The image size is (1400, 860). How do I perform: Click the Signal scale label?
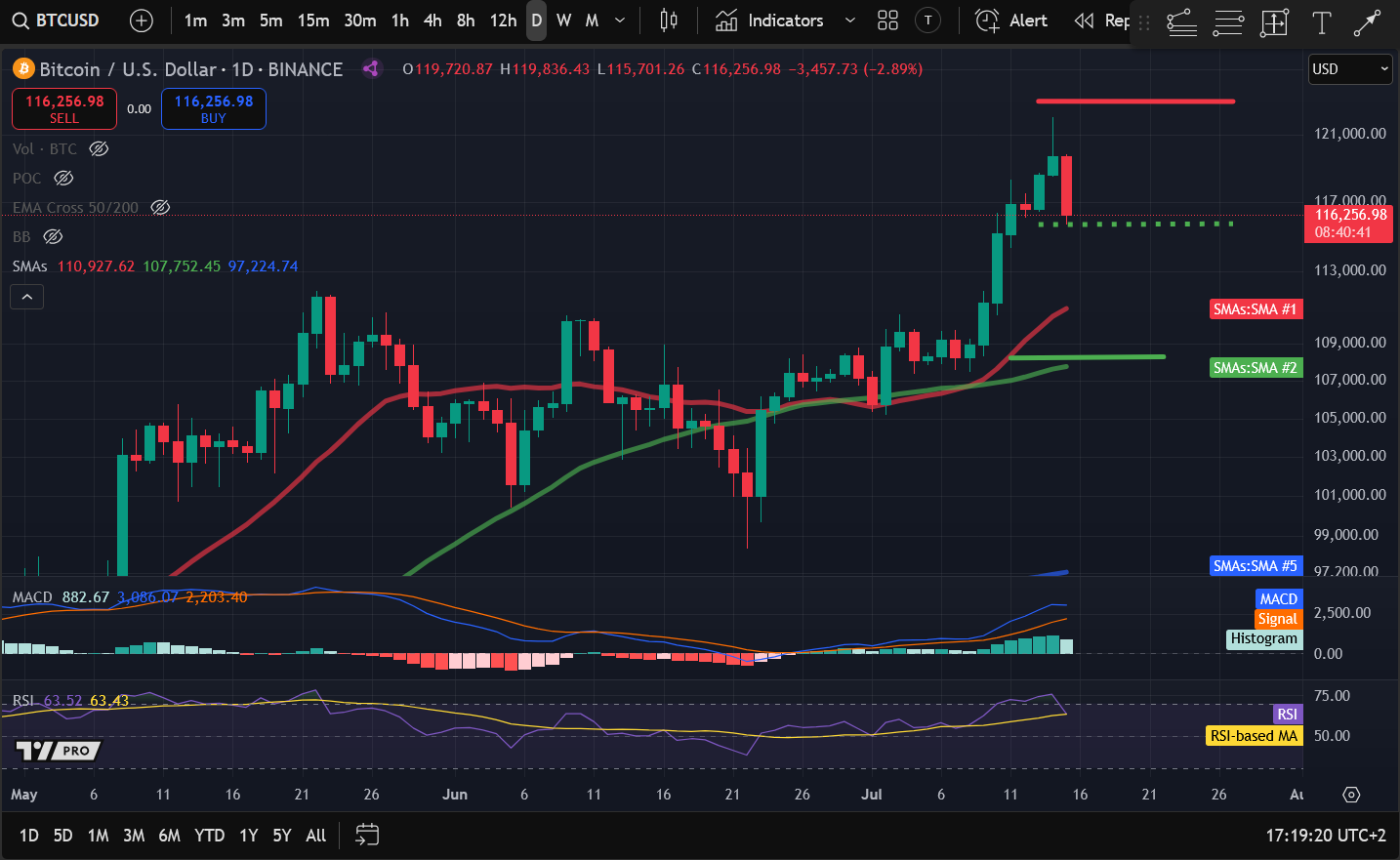[1278, 619]
